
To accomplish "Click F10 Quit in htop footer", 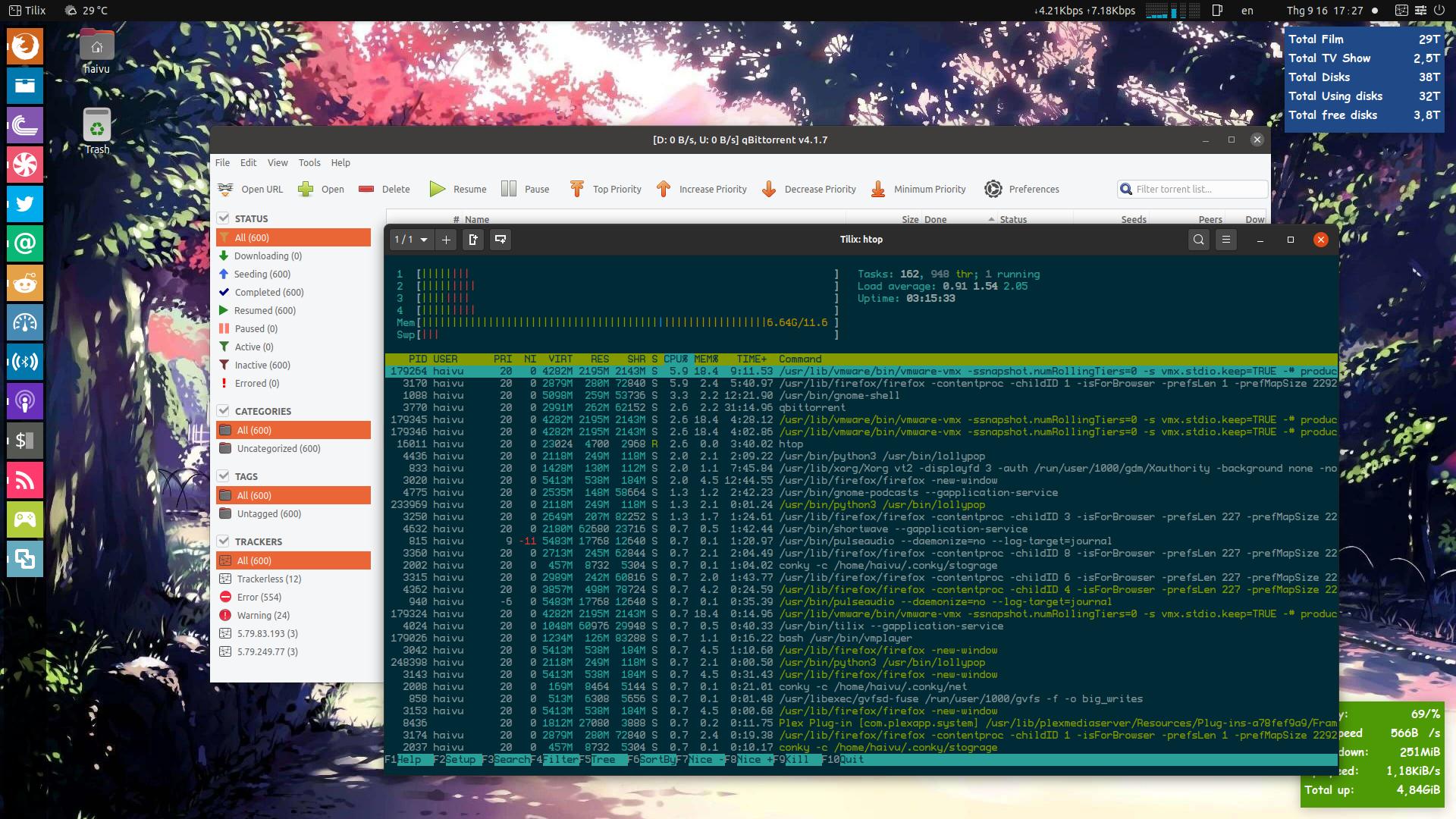I will (x=843, y=759).
